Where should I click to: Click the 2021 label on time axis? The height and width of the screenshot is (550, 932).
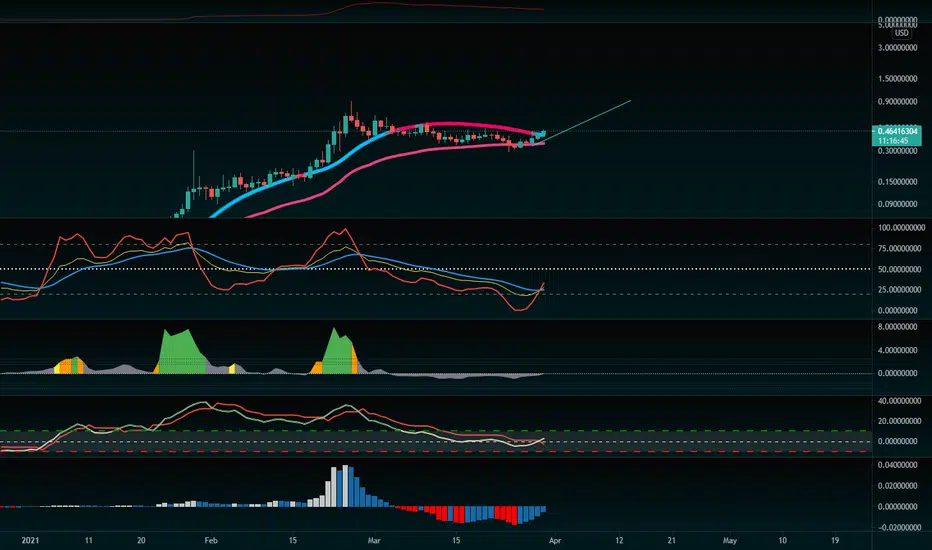point(30,540)
